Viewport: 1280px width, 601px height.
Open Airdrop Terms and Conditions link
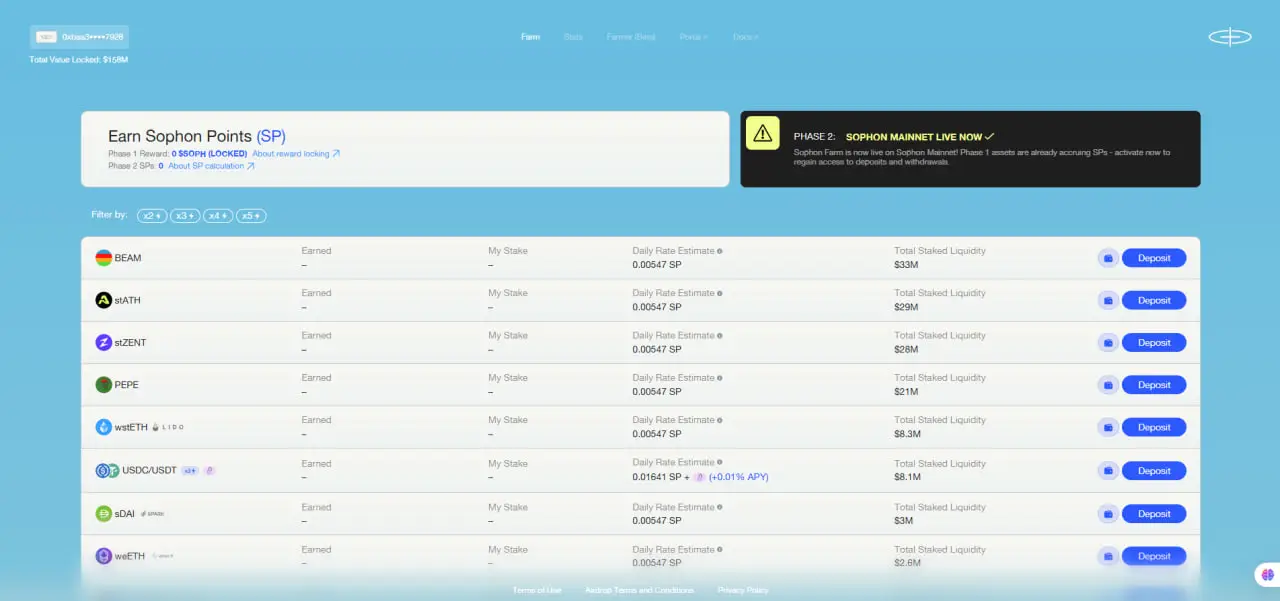639,590
